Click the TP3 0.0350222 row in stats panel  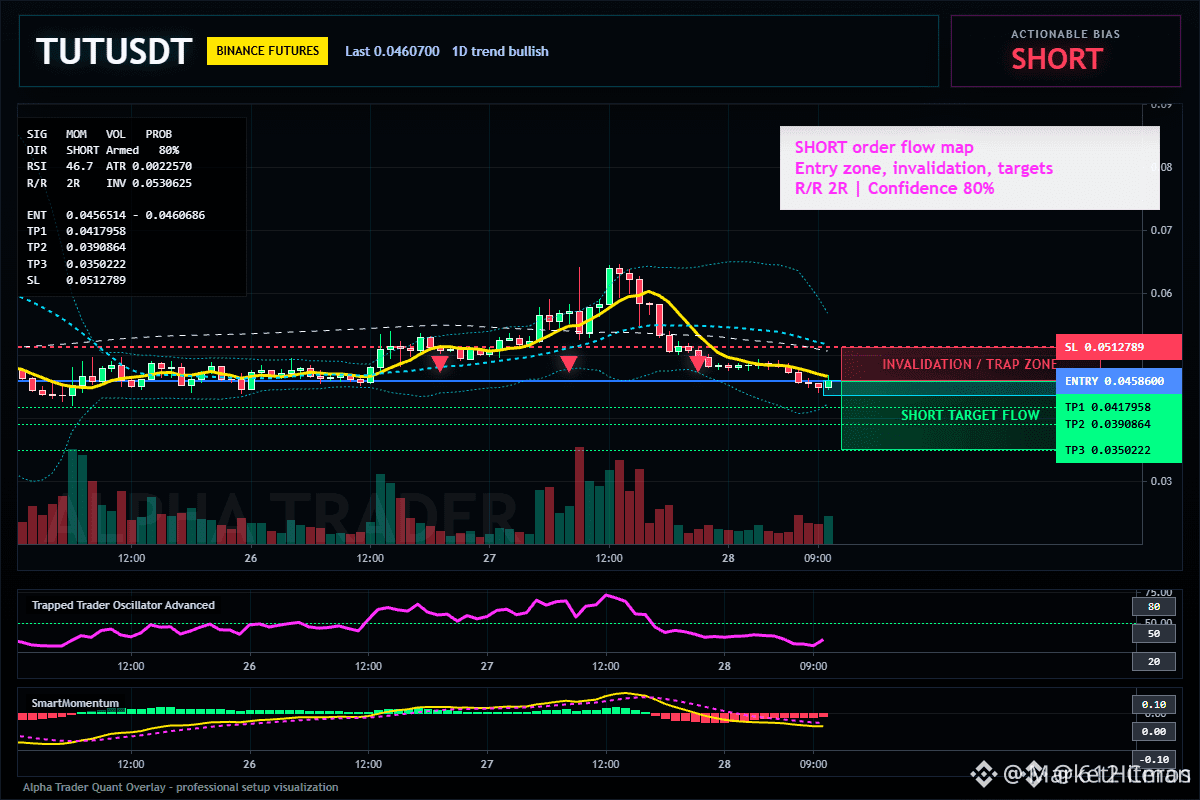(x=76, y=264)
